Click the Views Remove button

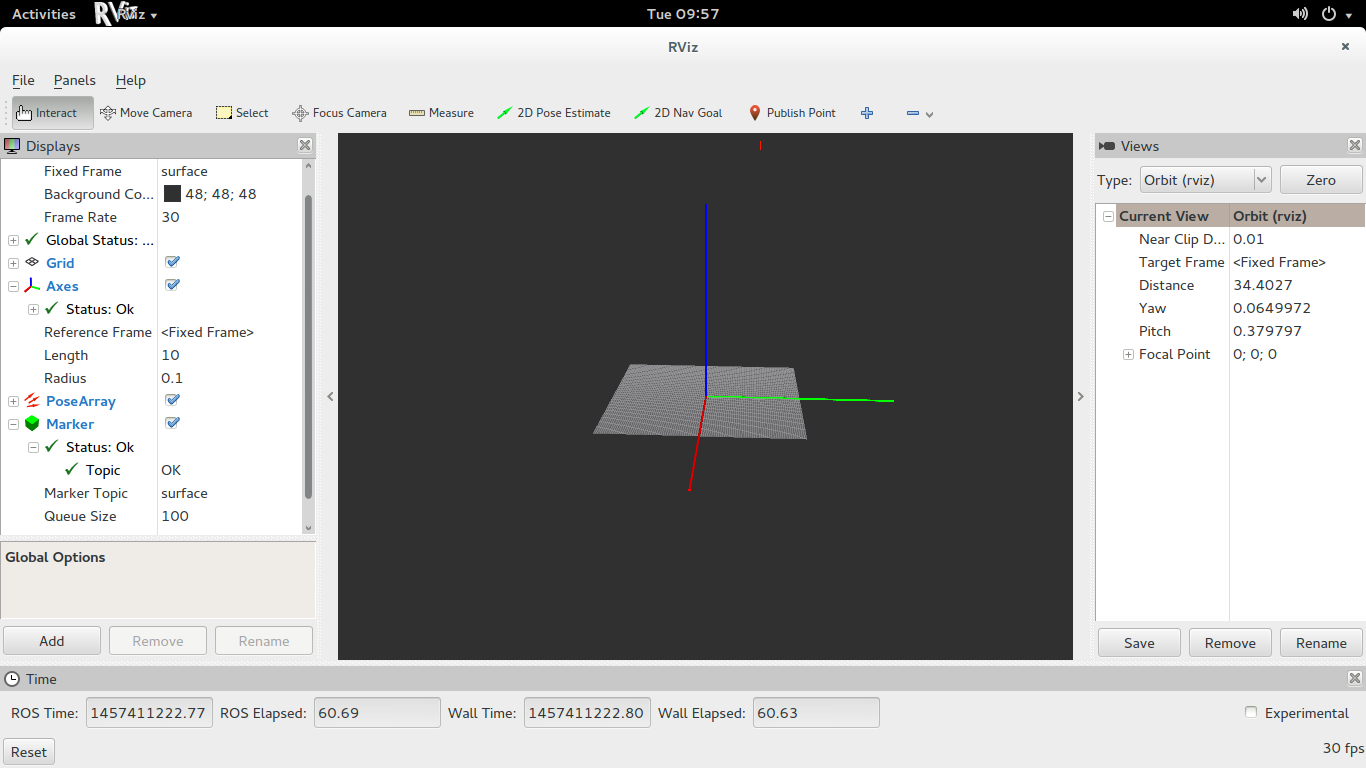1230,643
